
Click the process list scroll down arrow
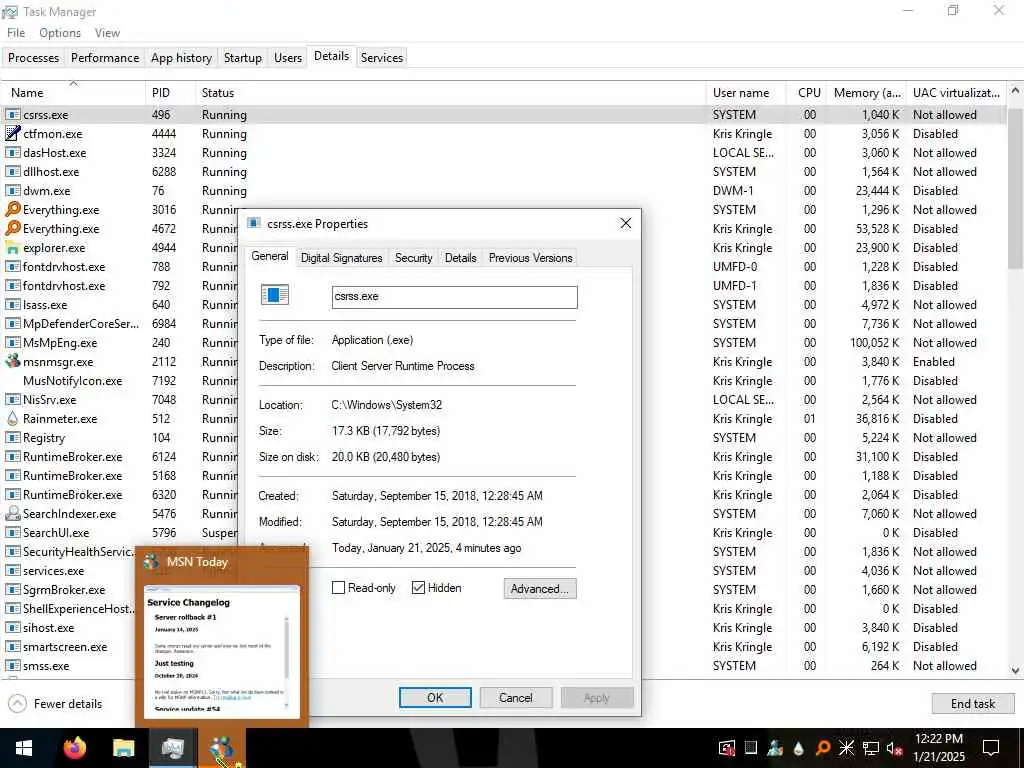click(x=1015, y=669)
